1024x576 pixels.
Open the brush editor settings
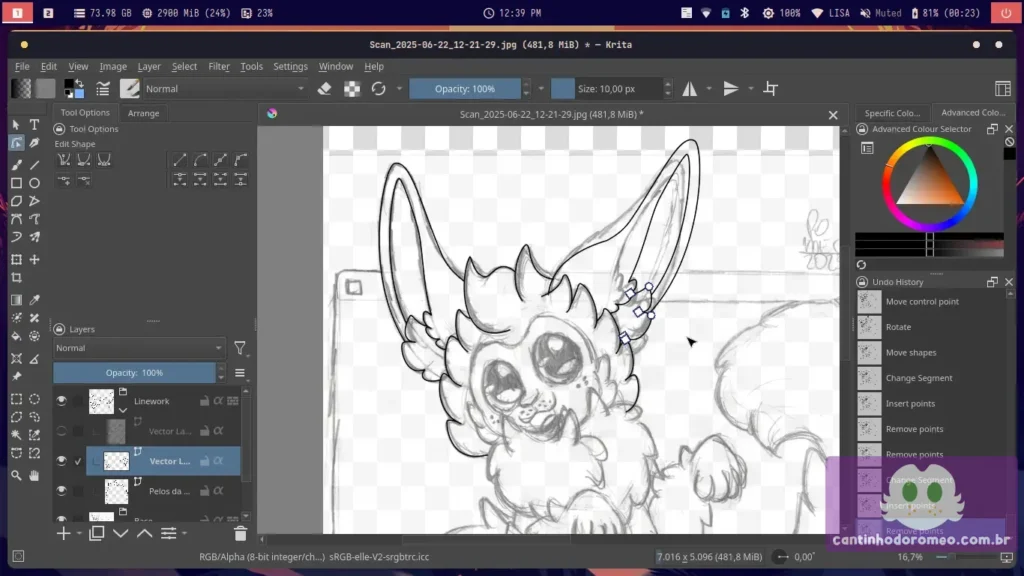coord(103,89)
